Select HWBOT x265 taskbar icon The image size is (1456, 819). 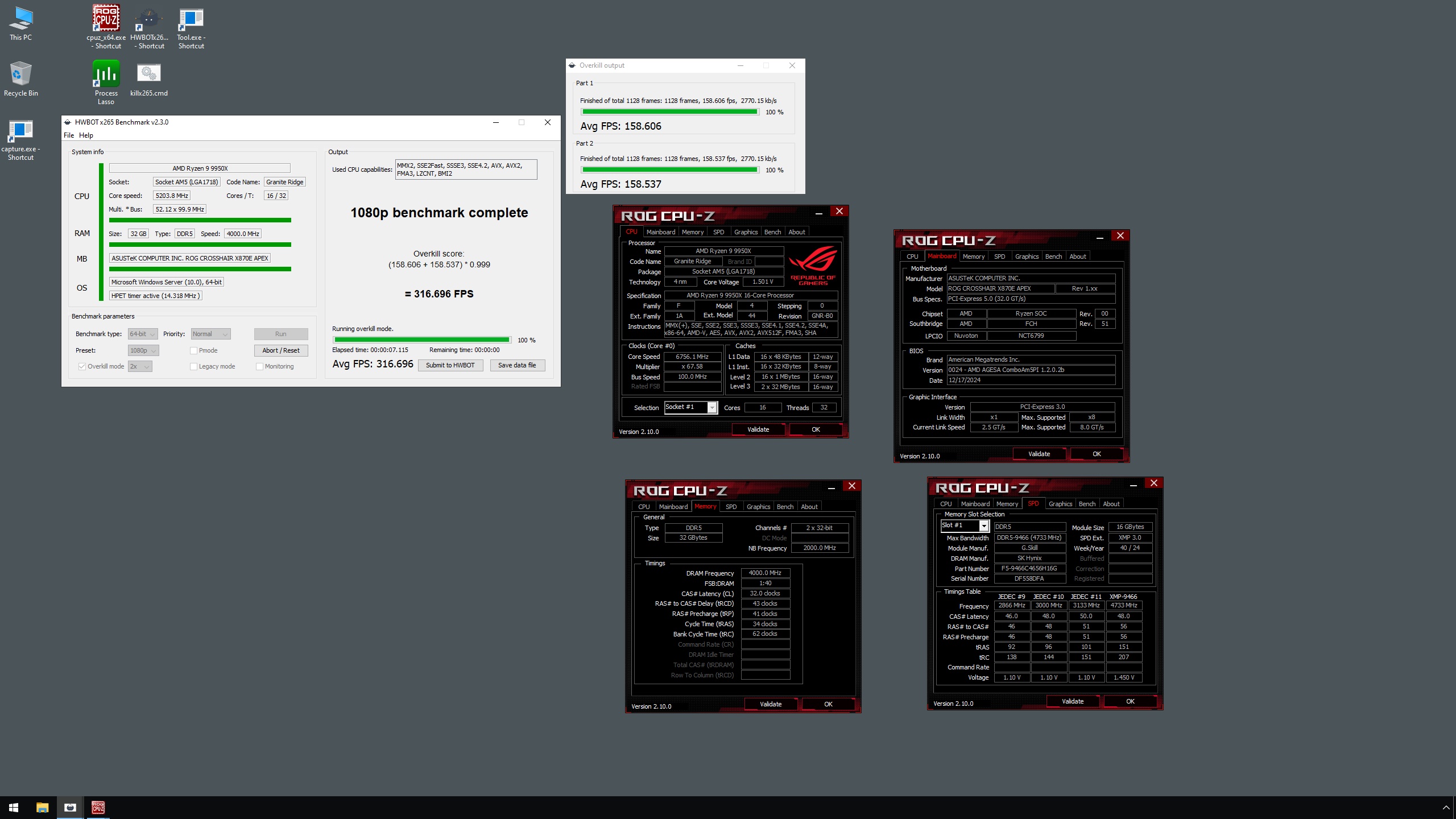pos(70,808)
